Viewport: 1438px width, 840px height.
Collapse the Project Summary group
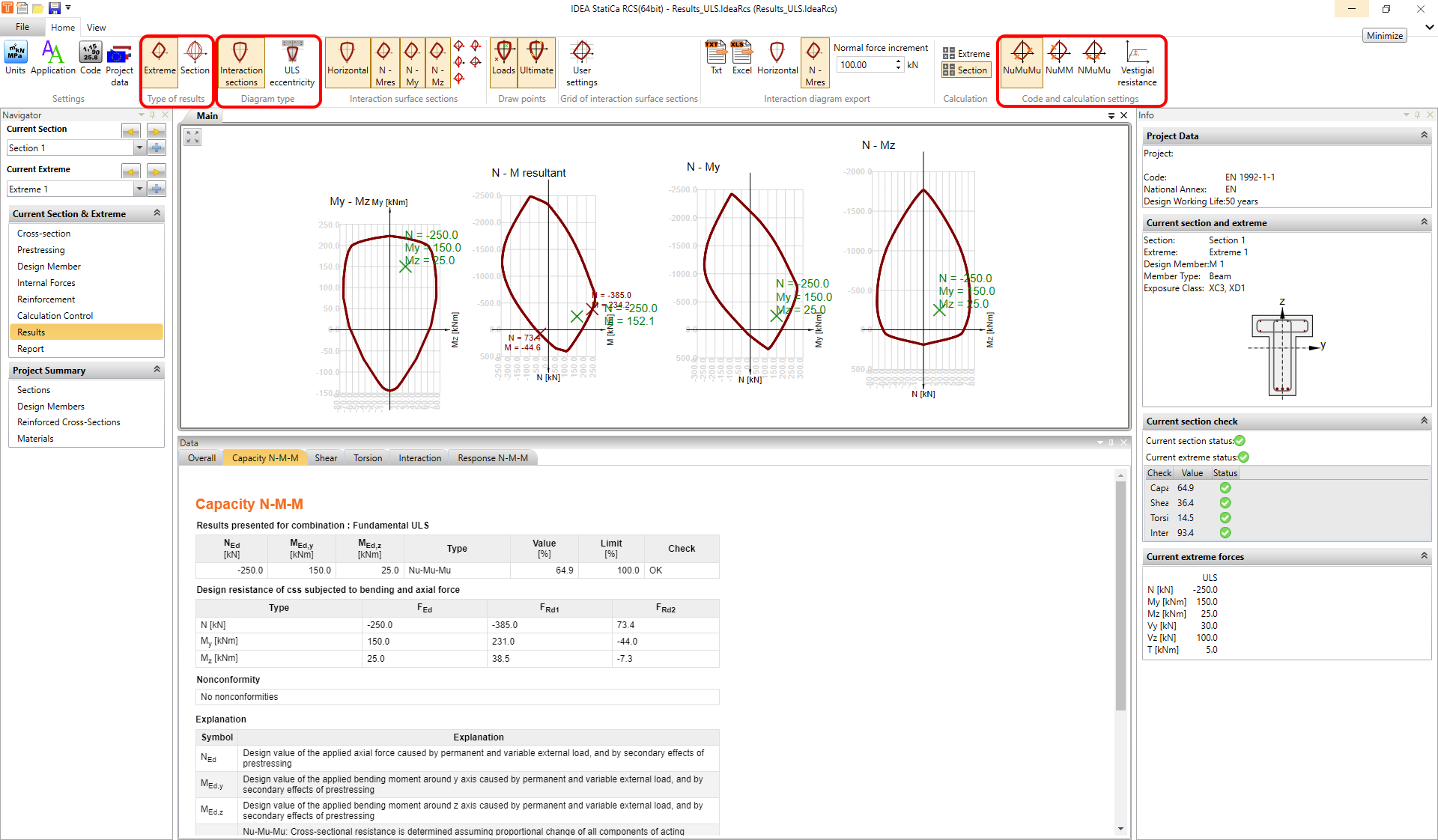(x=157, y=369)
